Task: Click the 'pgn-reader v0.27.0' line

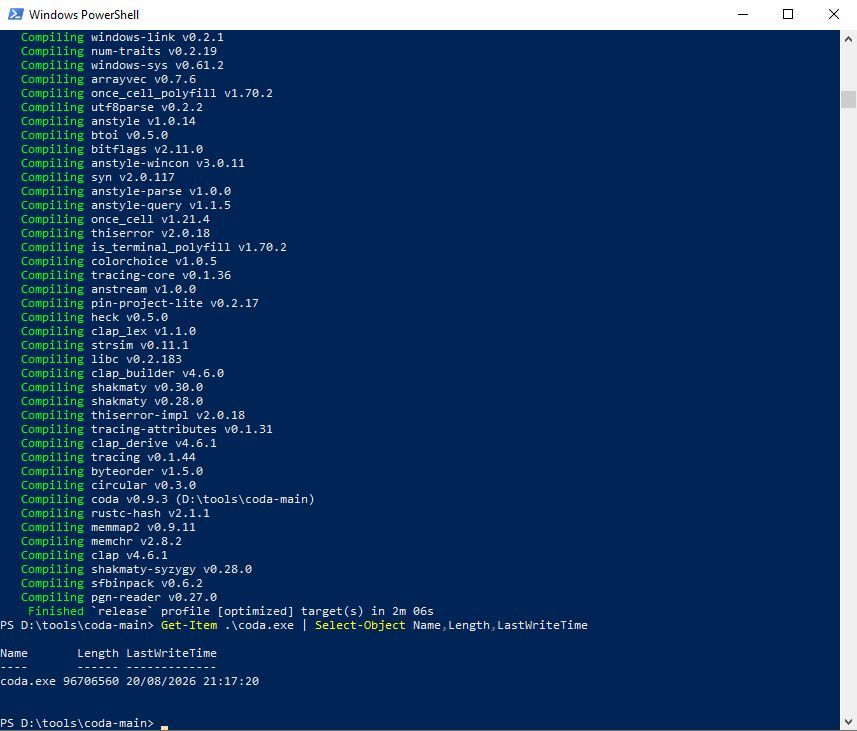Action: 119,597
